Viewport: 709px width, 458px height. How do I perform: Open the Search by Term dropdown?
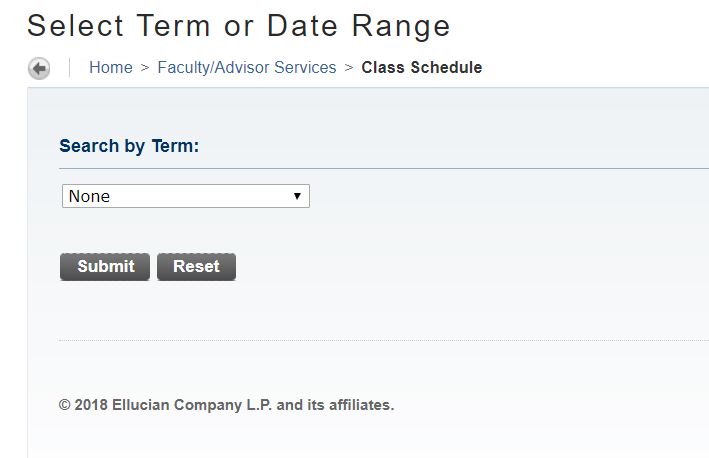(x=186, y=196)
